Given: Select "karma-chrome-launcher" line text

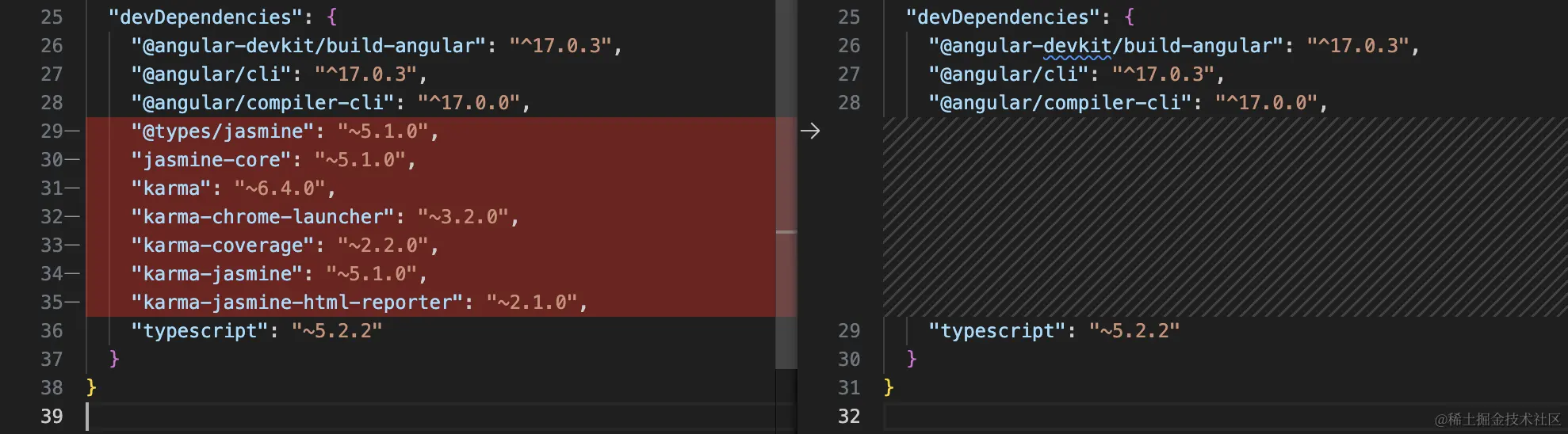Looking at the screenshot, I should [x=325, y=216].
